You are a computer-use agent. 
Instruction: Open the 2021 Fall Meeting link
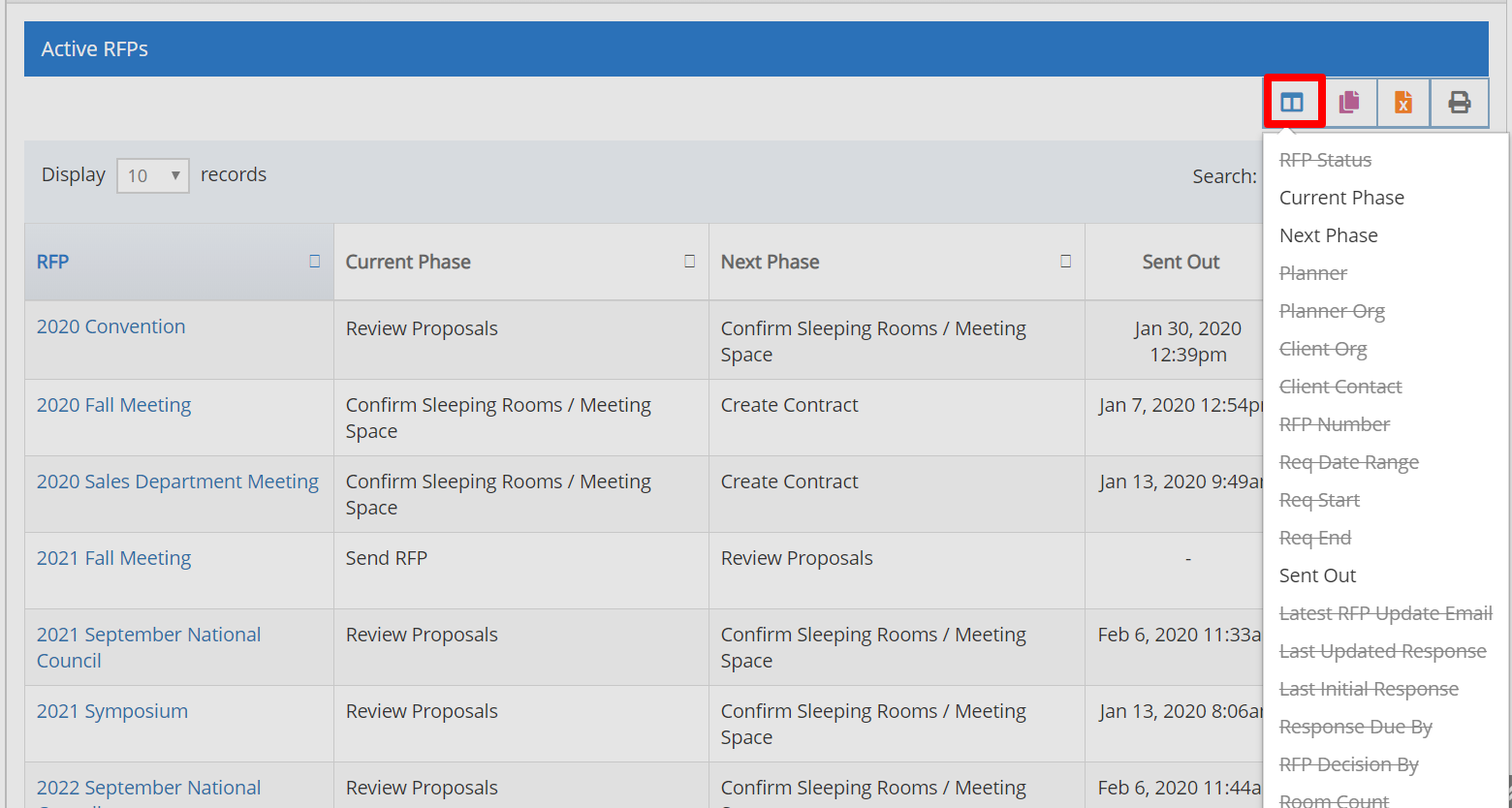(x=113, y=558)
